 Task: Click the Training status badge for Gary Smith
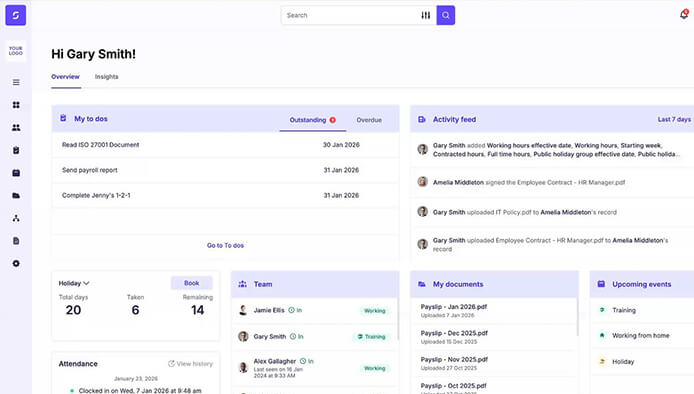click(x=371, y=337)
